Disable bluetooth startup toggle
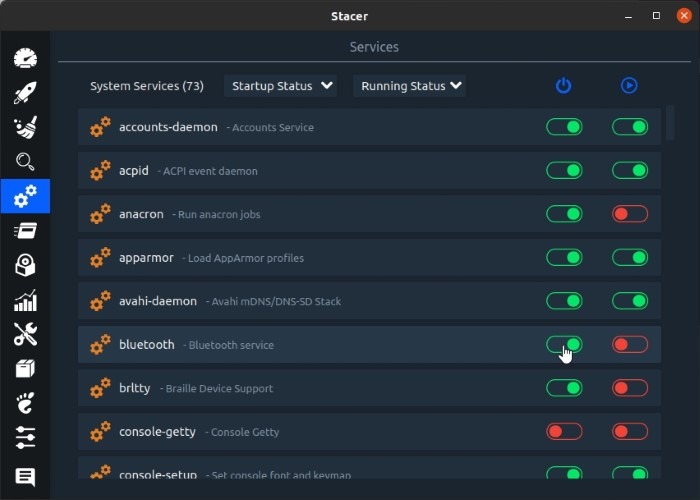Image resolution: width=700 pixels, height=500 pixels. [564, 345]
